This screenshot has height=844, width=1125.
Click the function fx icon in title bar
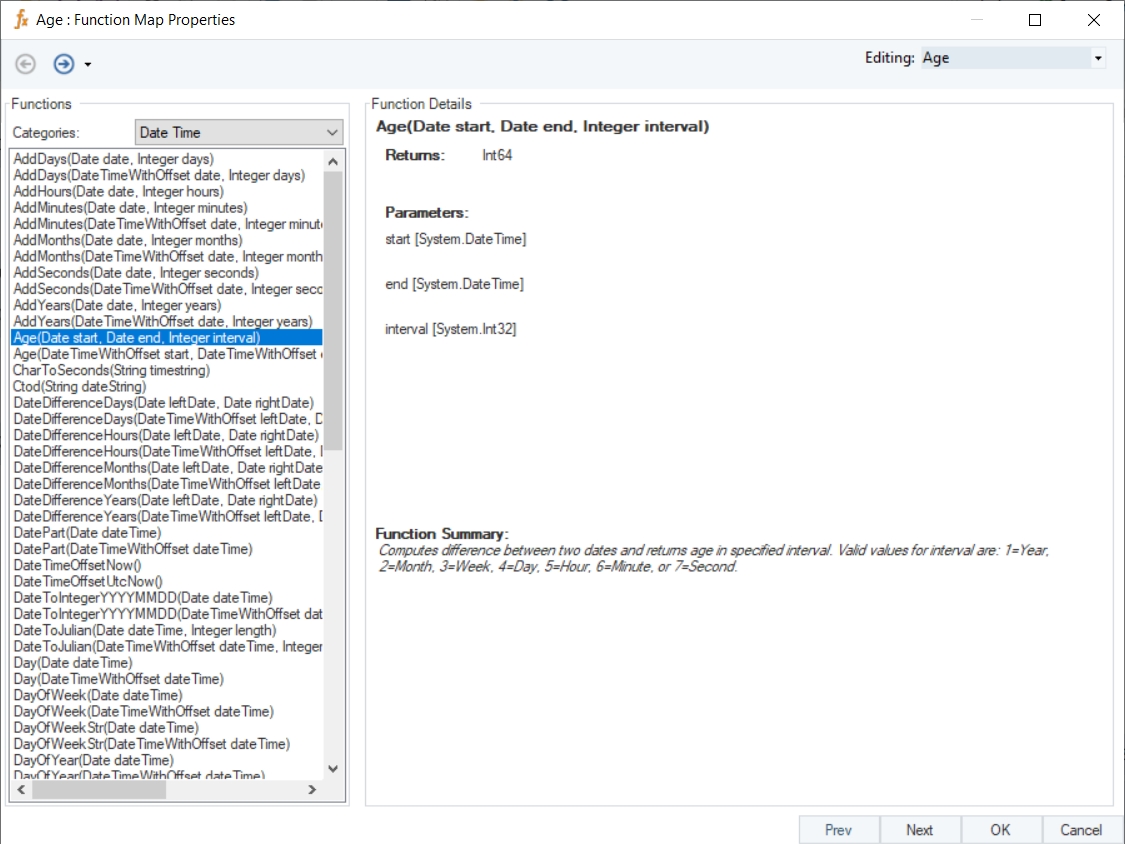point(20,19)
